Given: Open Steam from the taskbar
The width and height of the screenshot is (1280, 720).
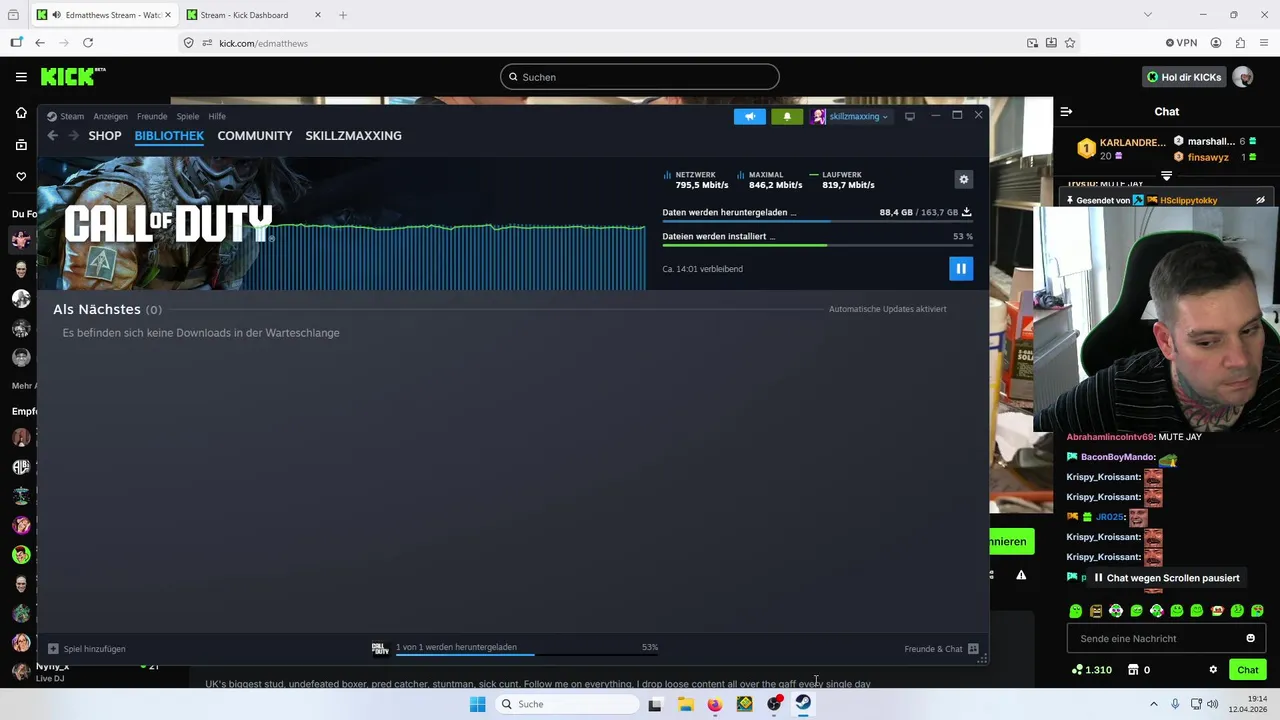Looking at the screenshot, I should coord(803,703).
